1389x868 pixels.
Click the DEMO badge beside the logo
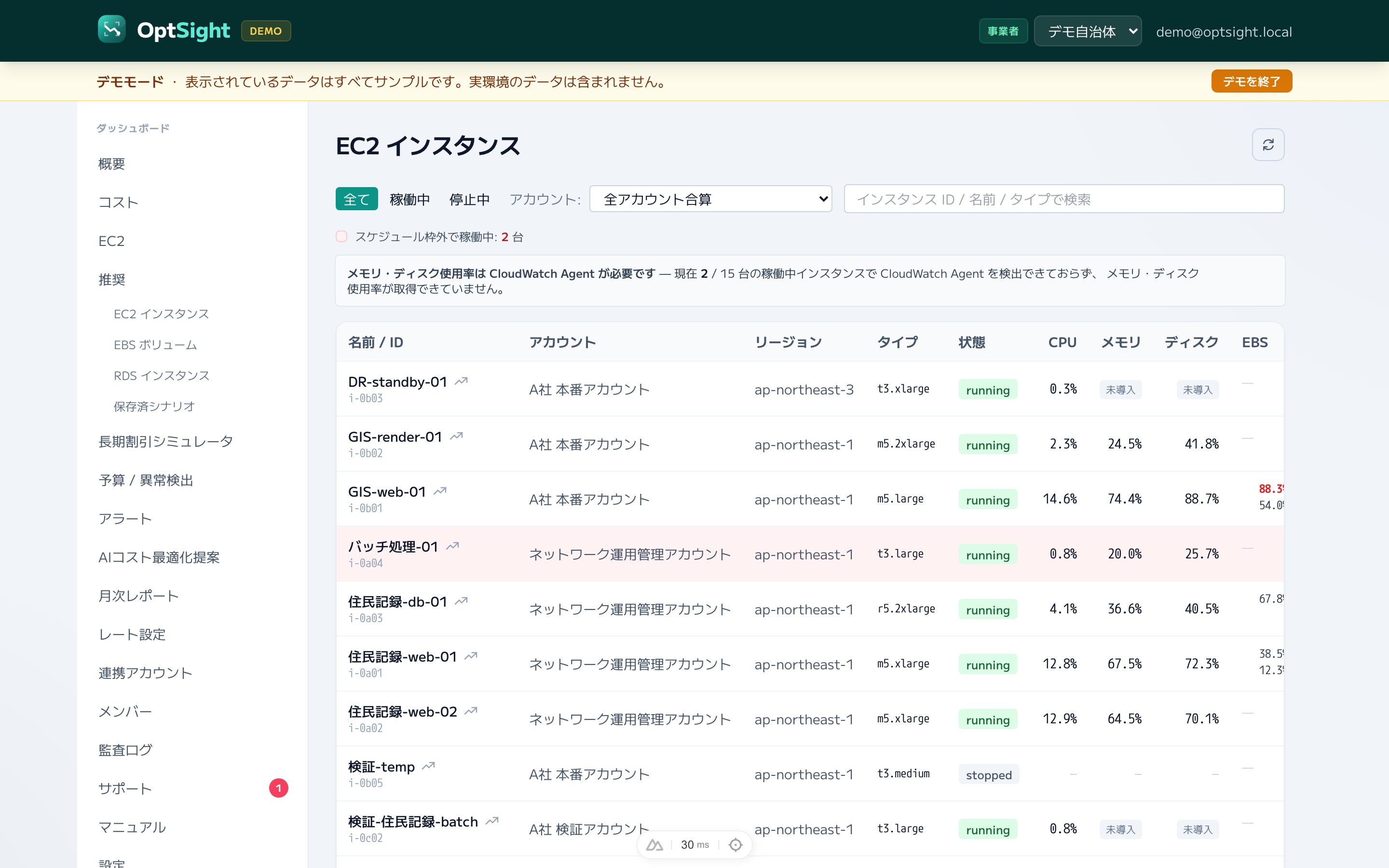coord(266,31)
